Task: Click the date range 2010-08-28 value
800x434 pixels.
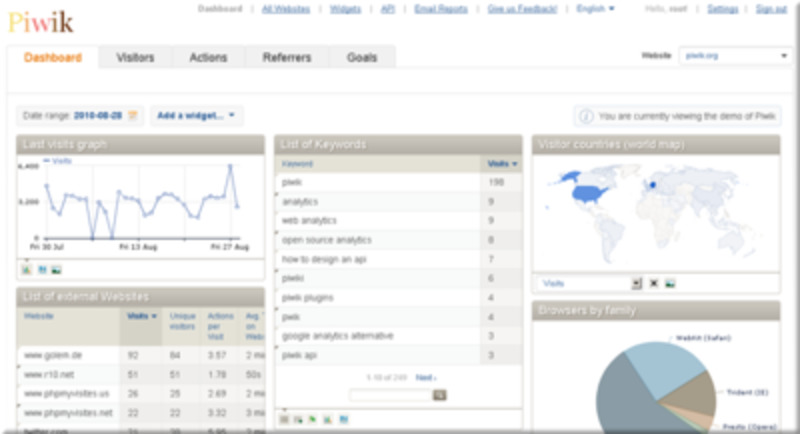Action: (98, 116)
